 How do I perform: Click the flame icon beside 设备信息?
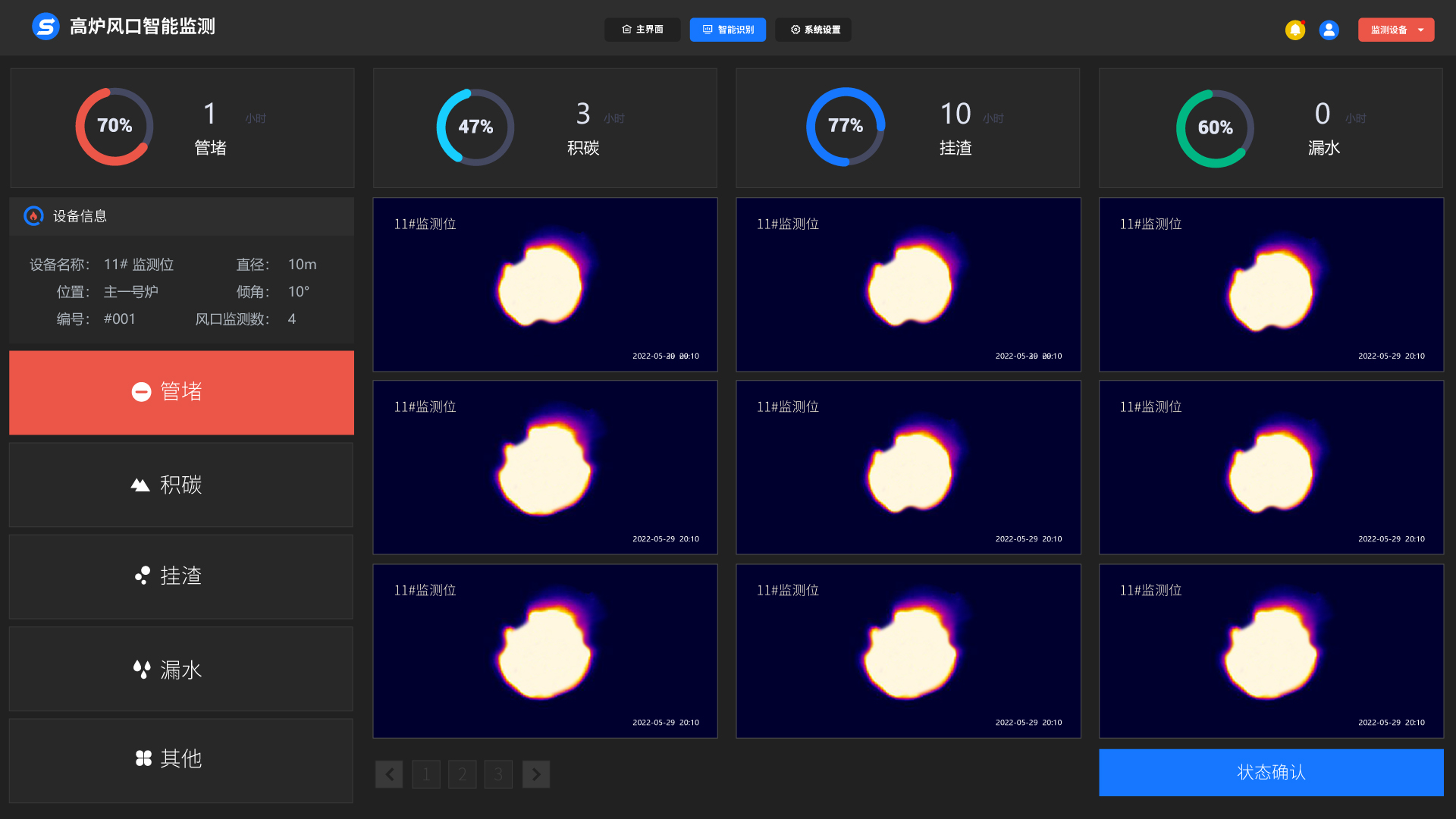[33, 216]
